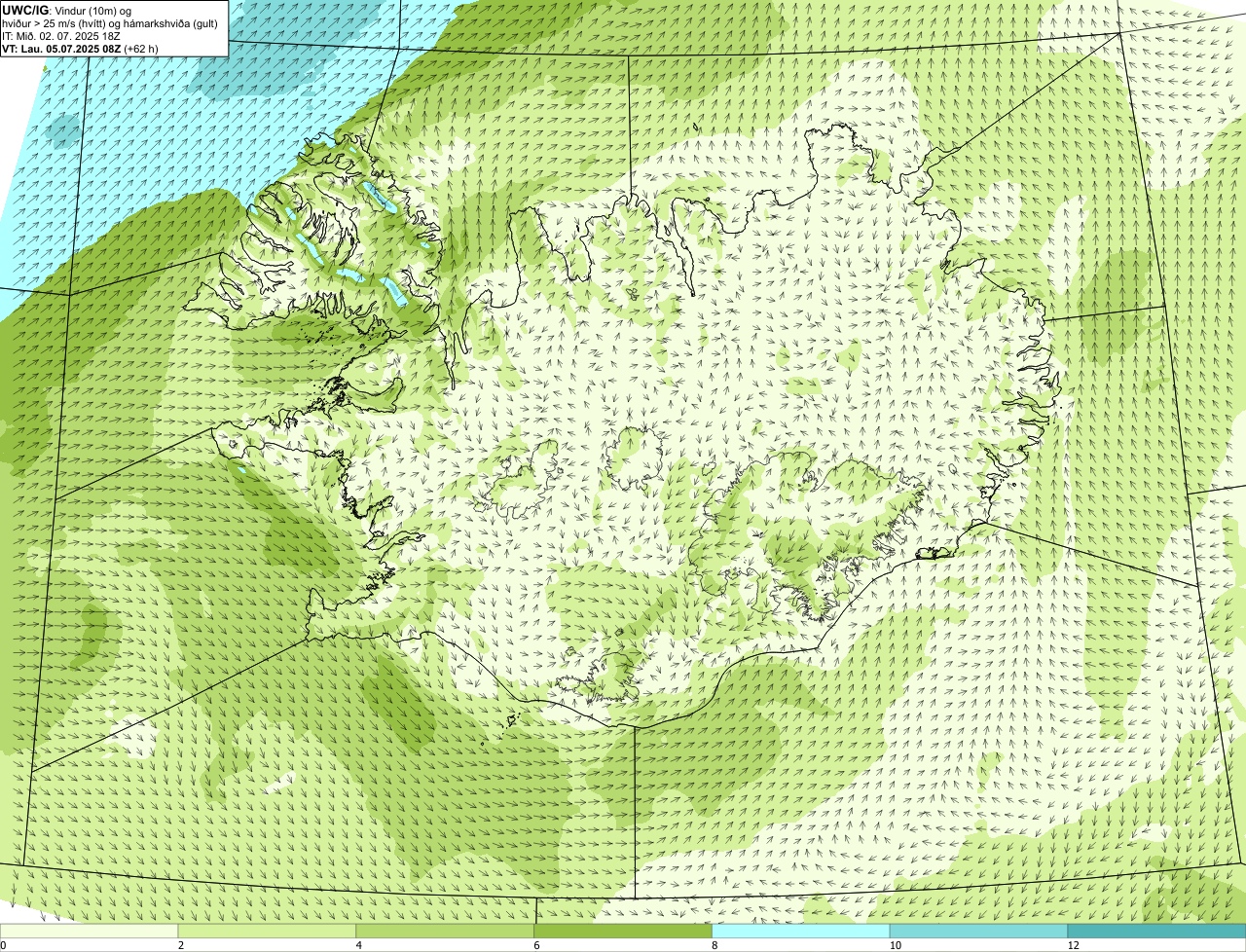Click the initial time 'IT: Mið. 02. 07. 2025 18Z'

[61, 35]
